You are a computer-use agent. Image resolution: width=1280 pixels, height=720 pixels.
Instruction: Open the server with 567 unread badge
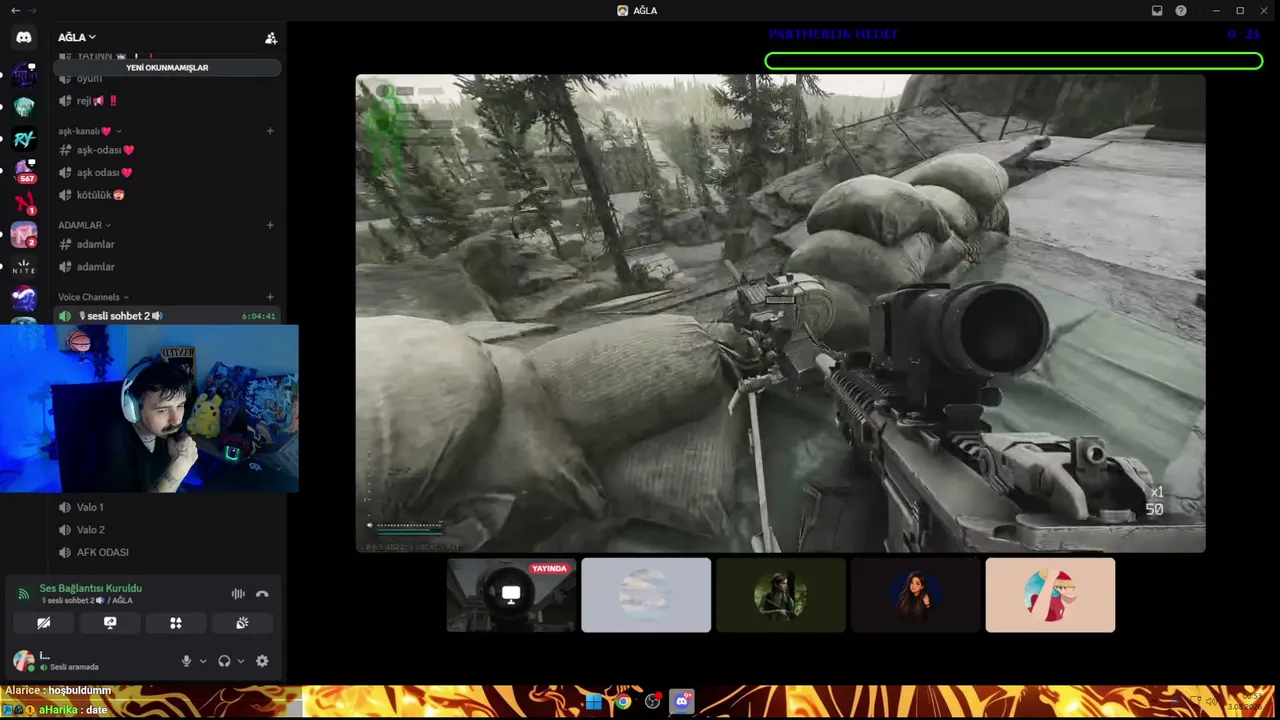pyautogui.click(x=24, y=172)
